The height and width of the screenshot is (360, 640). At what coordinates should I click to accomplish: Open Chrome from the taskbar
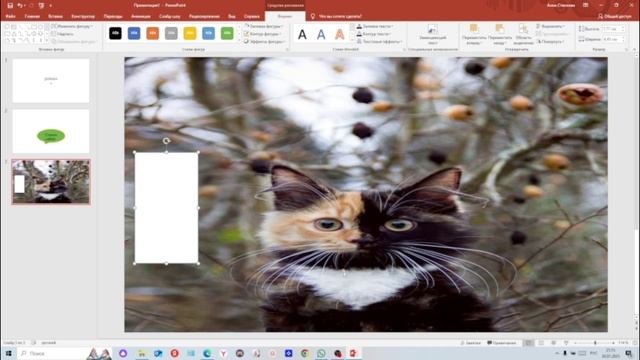305,353
